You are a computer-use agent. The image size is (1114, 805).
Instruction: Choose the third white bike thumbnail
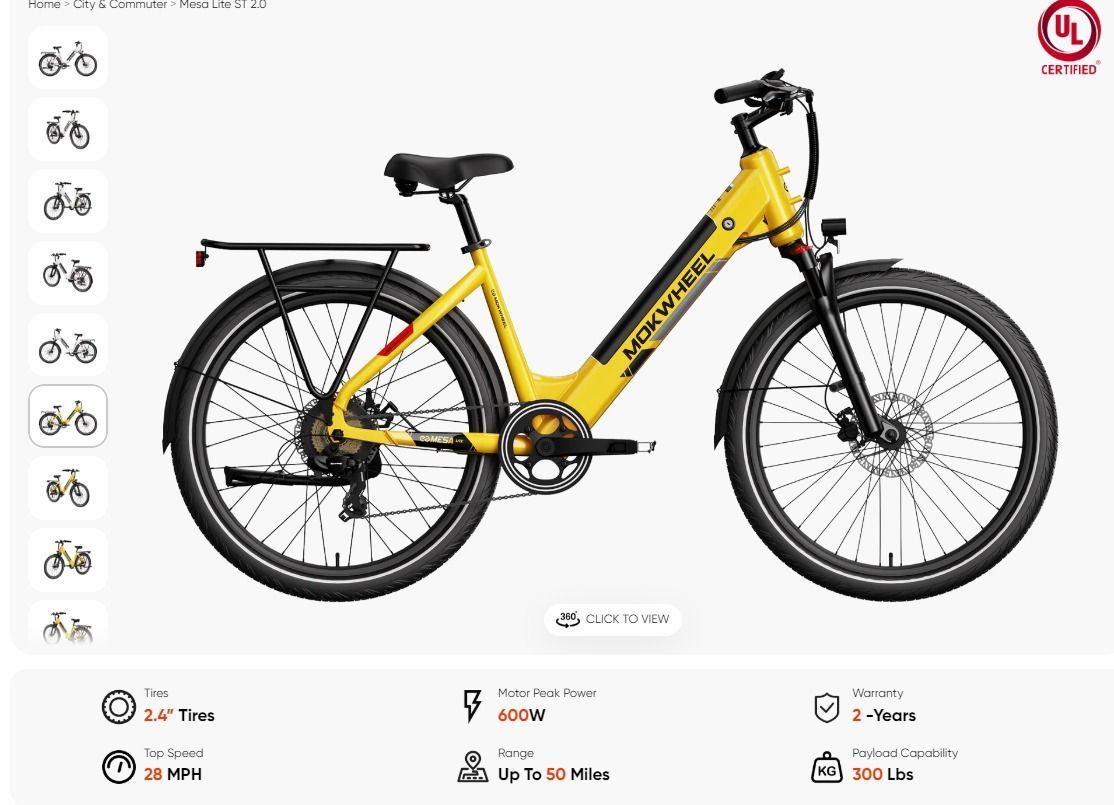[67, 201]
